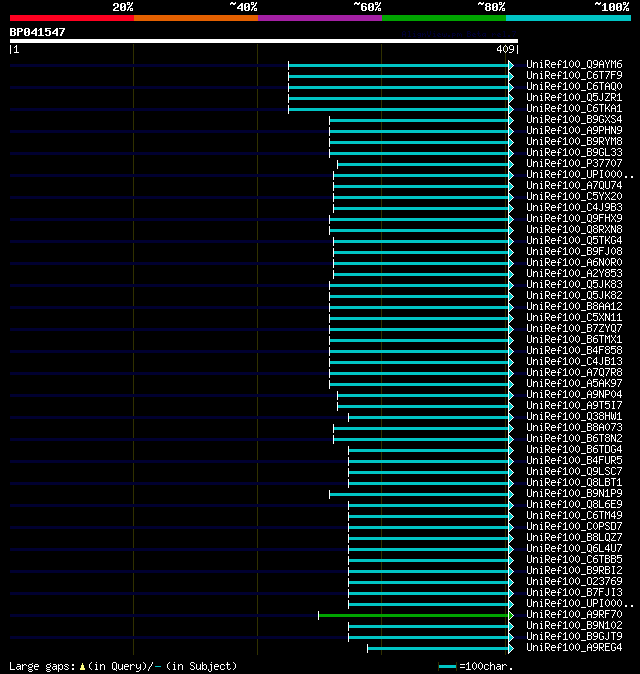Select the UniRef100_A9NP04 label
This screenshot has height=674, width=640.
click(574, 395)
